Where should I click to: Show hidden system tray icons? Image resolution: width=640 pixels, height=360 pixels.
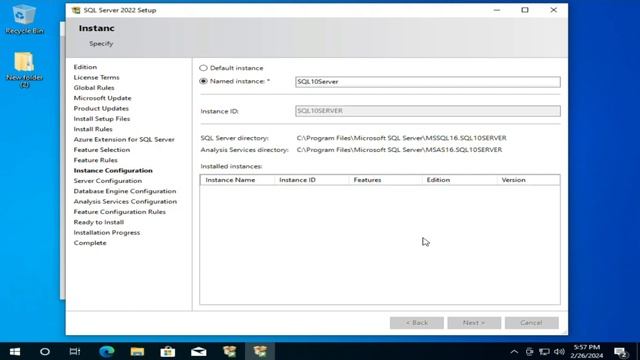coord(514,351)
